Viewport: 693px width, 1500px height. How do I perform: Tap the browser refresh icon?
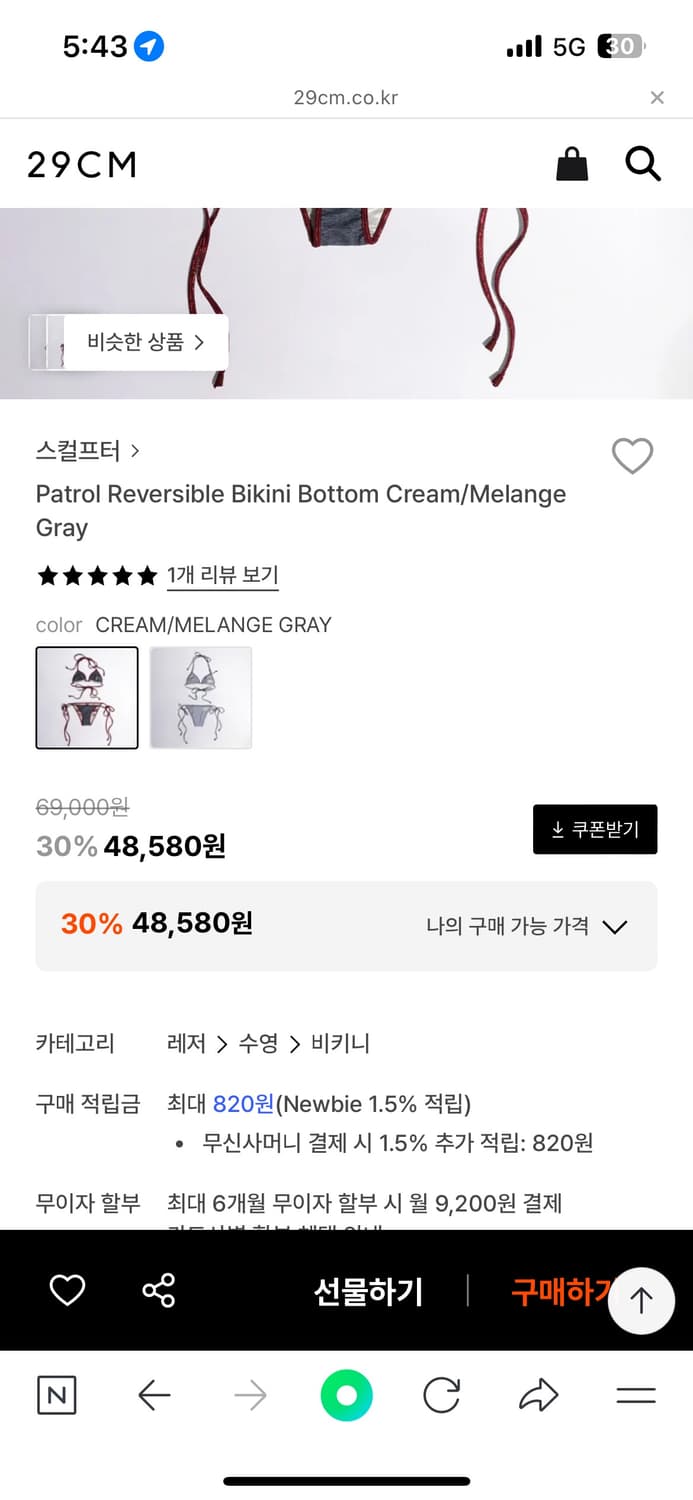[443, 1394]
